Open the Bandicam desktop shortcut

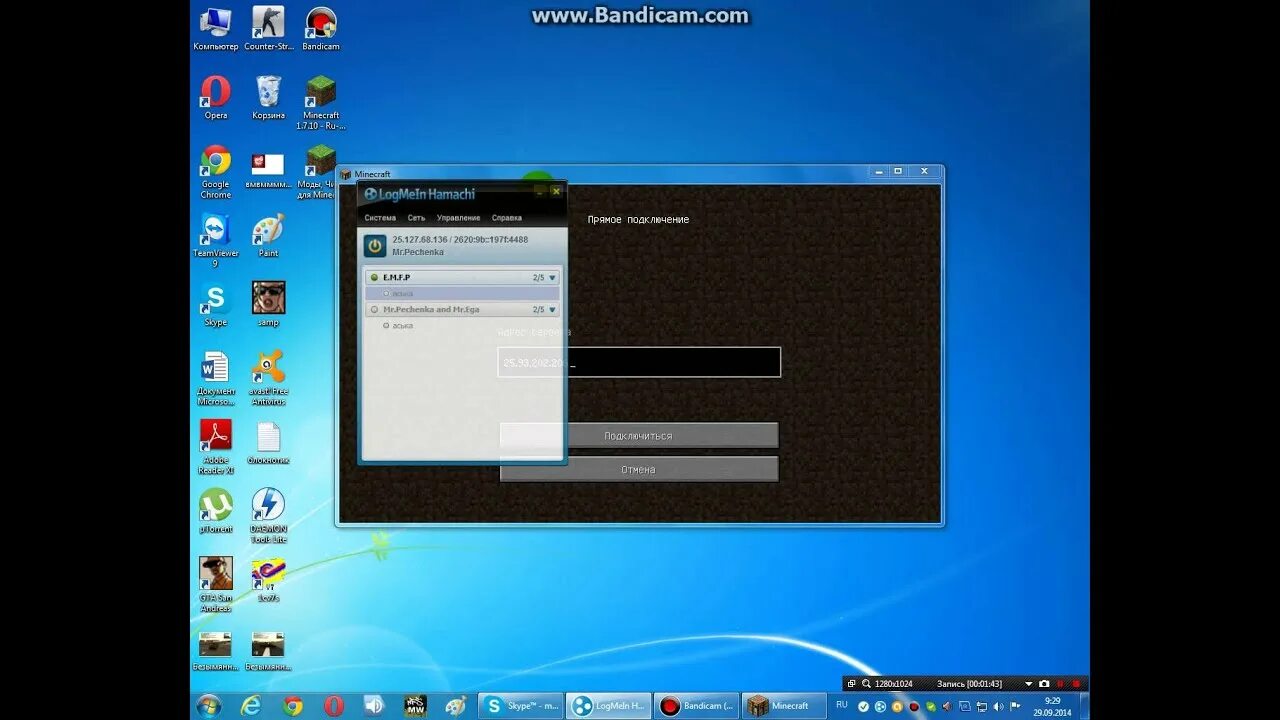tap(321, 29)
